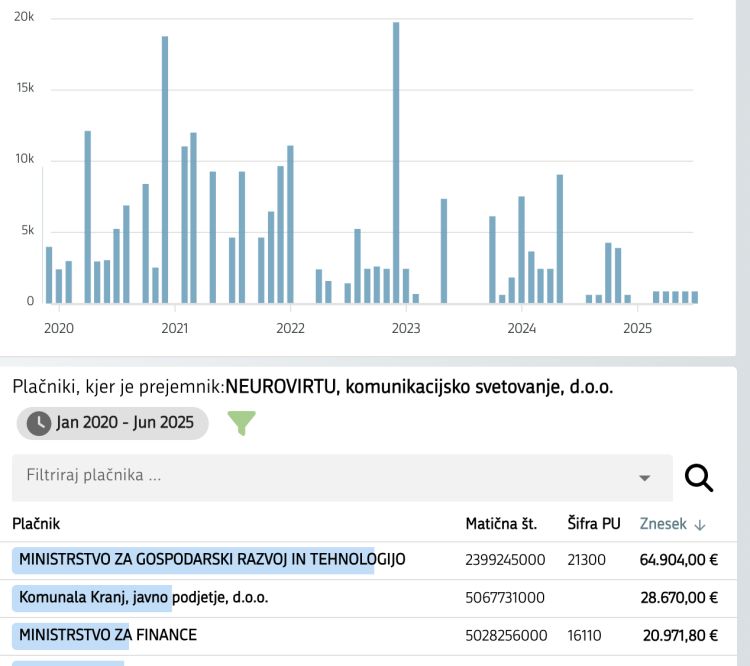Click the Znesek sort arrow
Screen dimensions: 750x666
click(x=700, y=524)
